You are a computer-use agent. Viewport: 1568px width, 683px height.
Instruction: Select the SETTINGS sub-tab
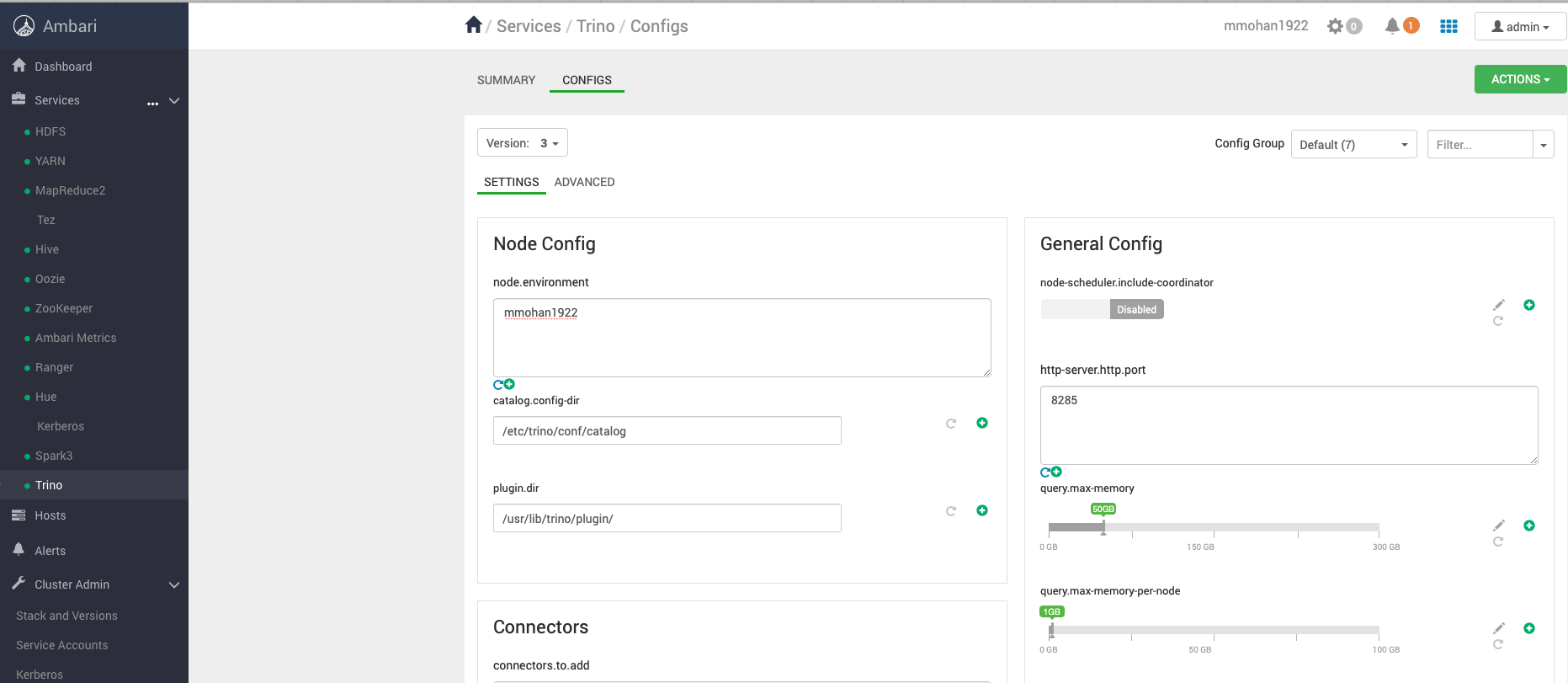coord(511,182)
